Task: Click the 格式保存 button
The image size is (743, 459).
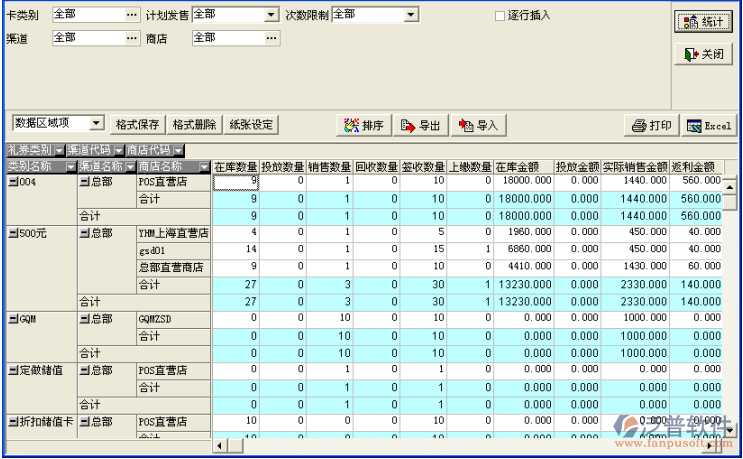Action: click(137, 125)
